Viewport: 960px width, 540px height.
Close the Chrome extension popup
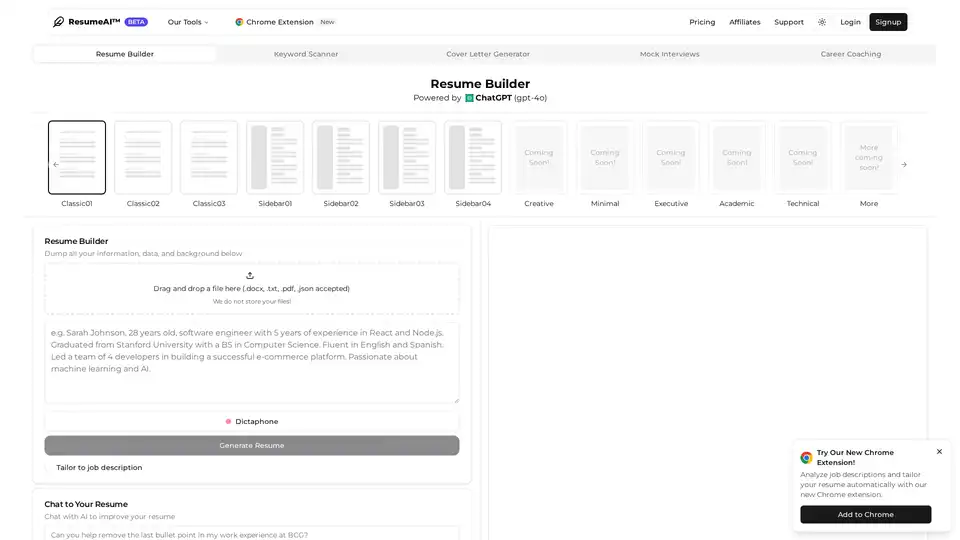pos(939,452)
